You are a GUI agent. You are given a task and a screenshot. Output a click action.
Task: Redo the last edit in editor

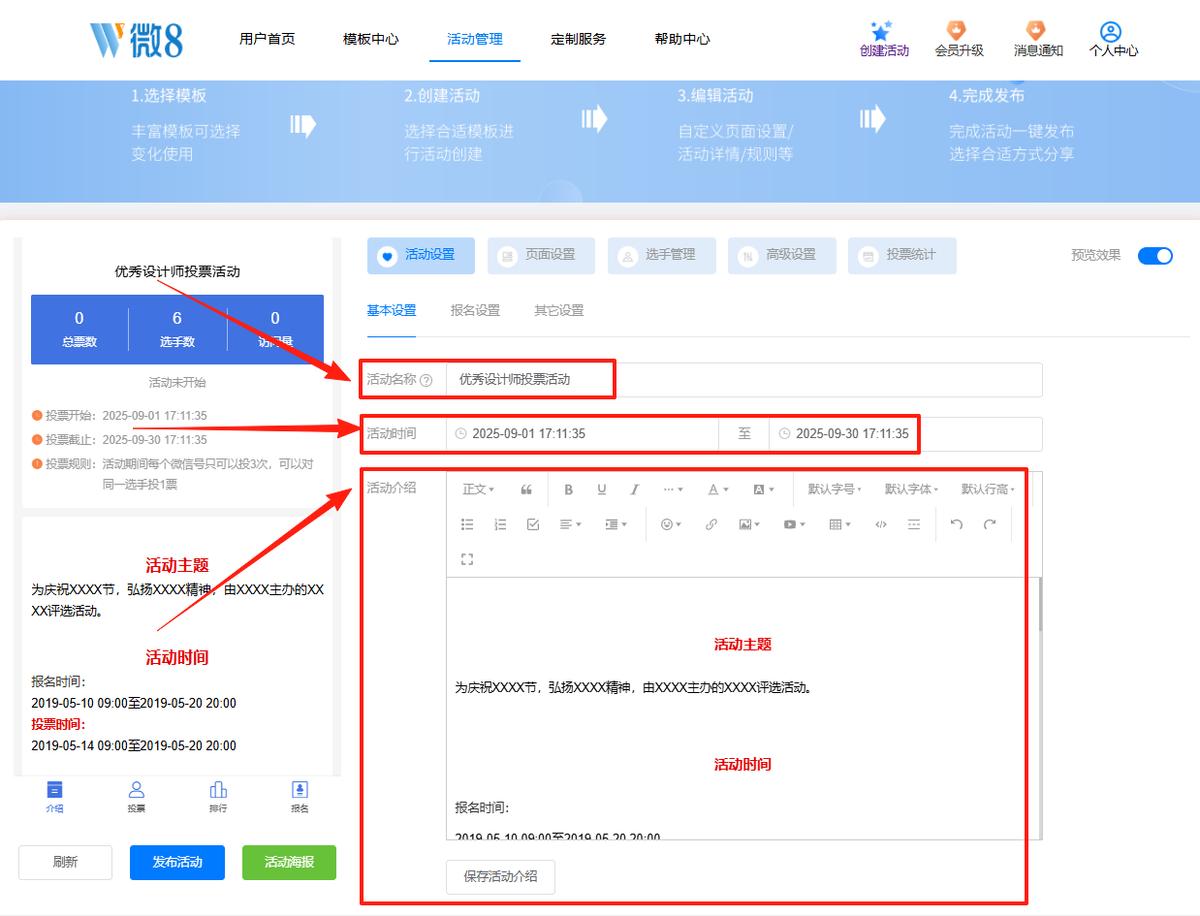pos(990,524)
